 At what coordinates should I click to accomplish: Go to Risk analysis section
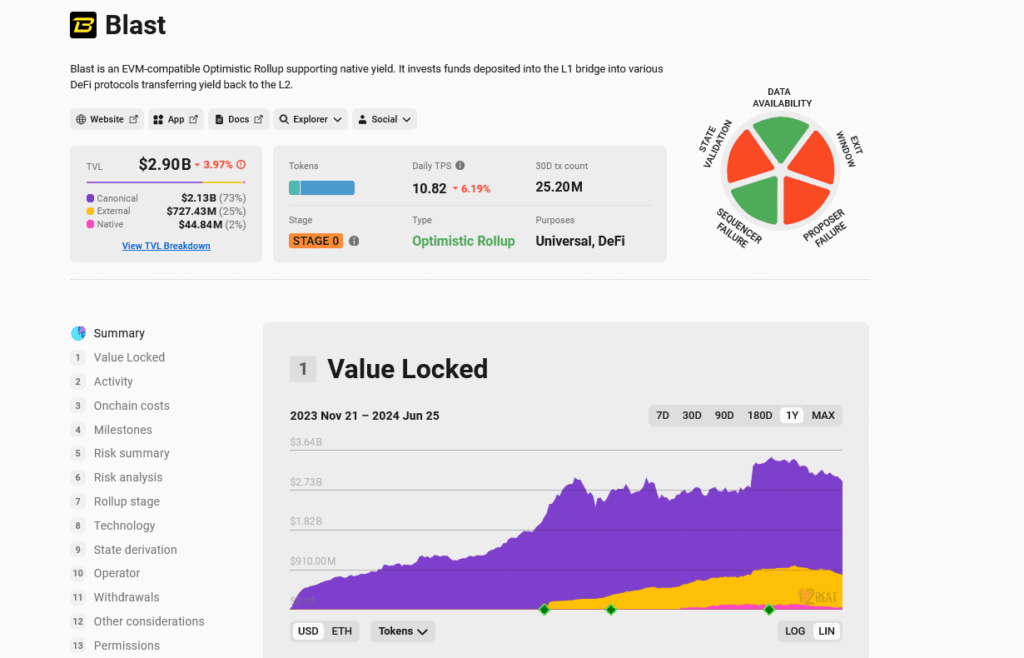[128, 478]
